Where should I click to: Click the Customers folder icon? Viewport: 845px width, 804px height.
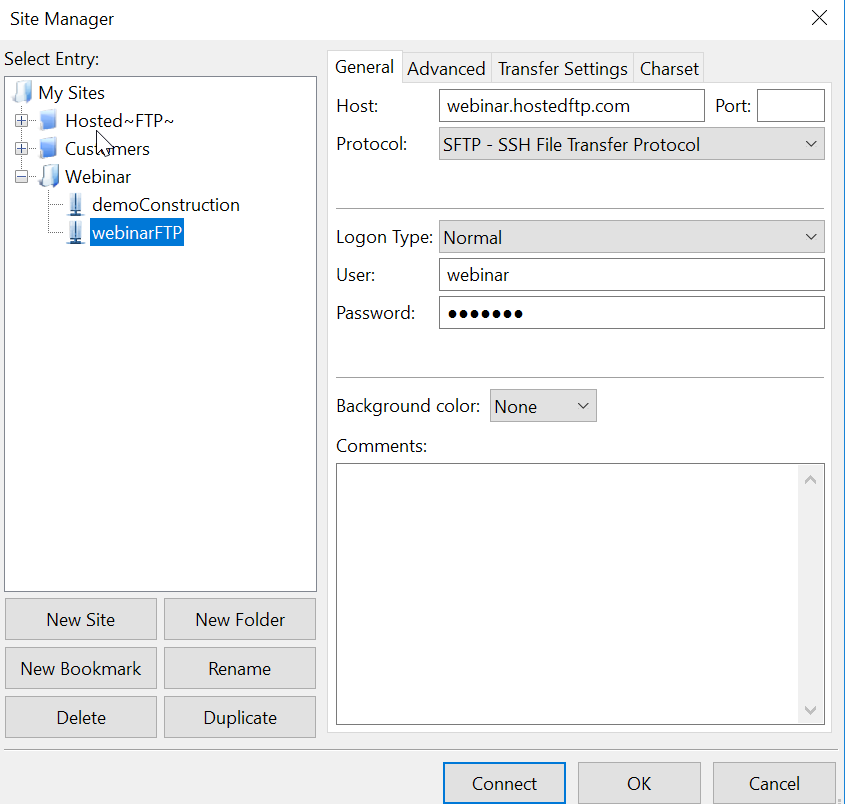tap(49, 148)
